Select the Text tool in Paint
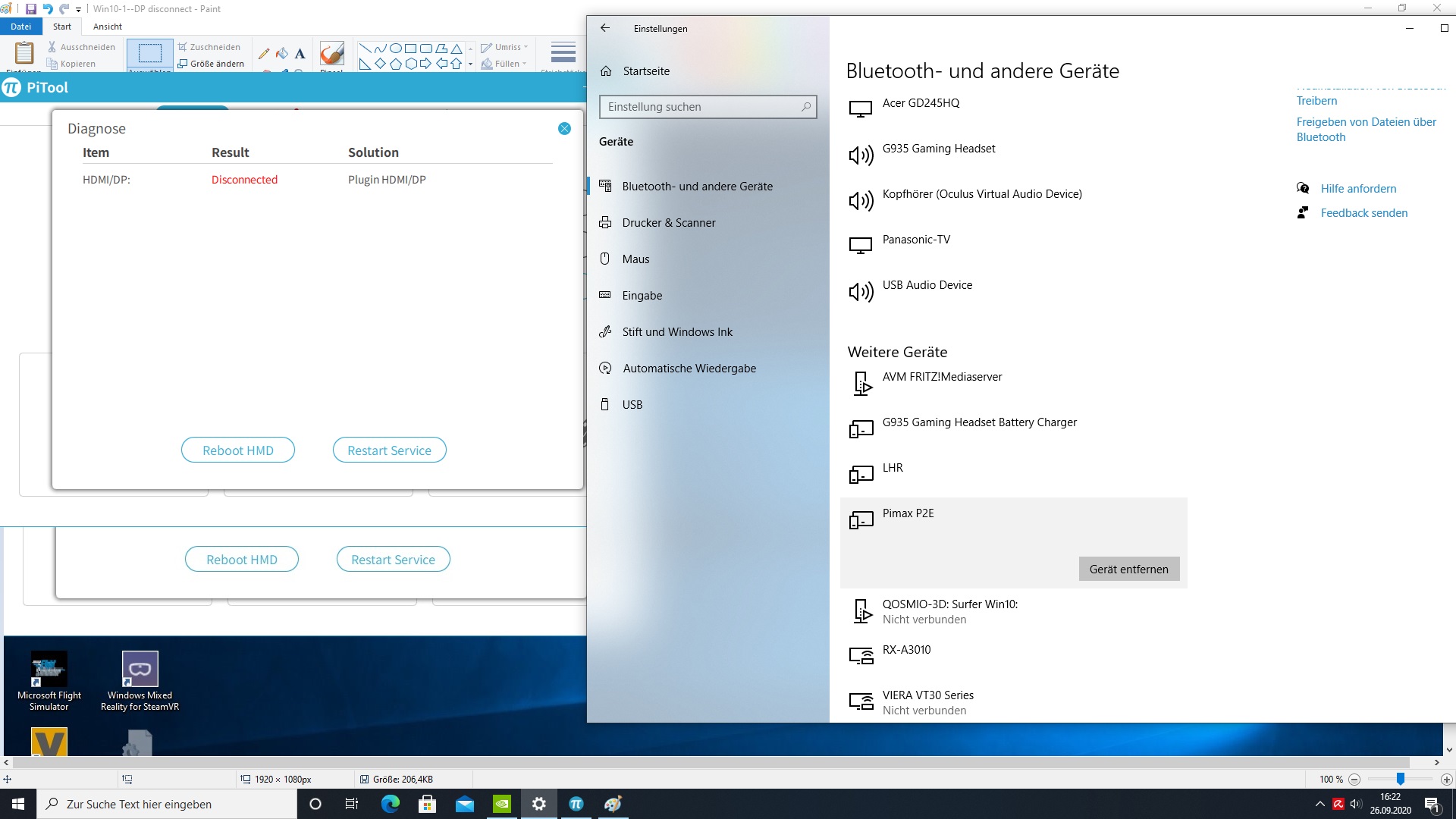The height and width of the screenshot is (819, 1456). click(300, 53)
